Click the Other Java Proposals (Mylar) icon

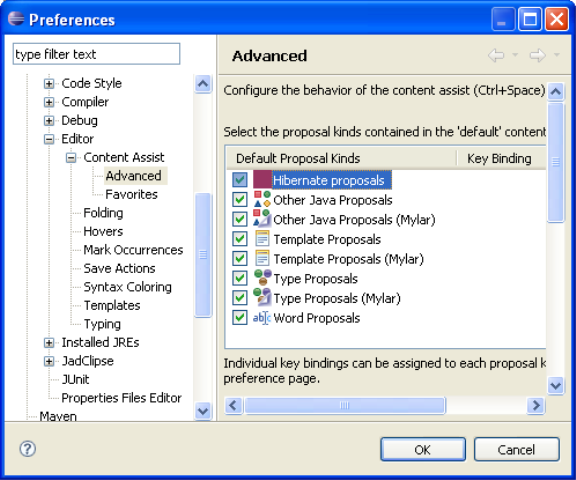(x=262, y=219)
